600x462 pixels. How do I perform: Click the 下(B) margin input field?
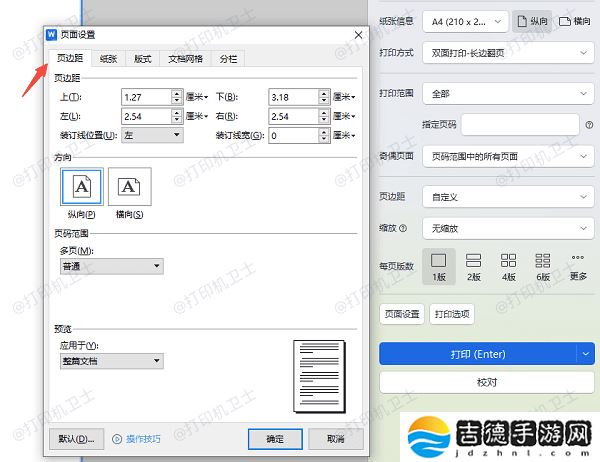coord(293,97)
